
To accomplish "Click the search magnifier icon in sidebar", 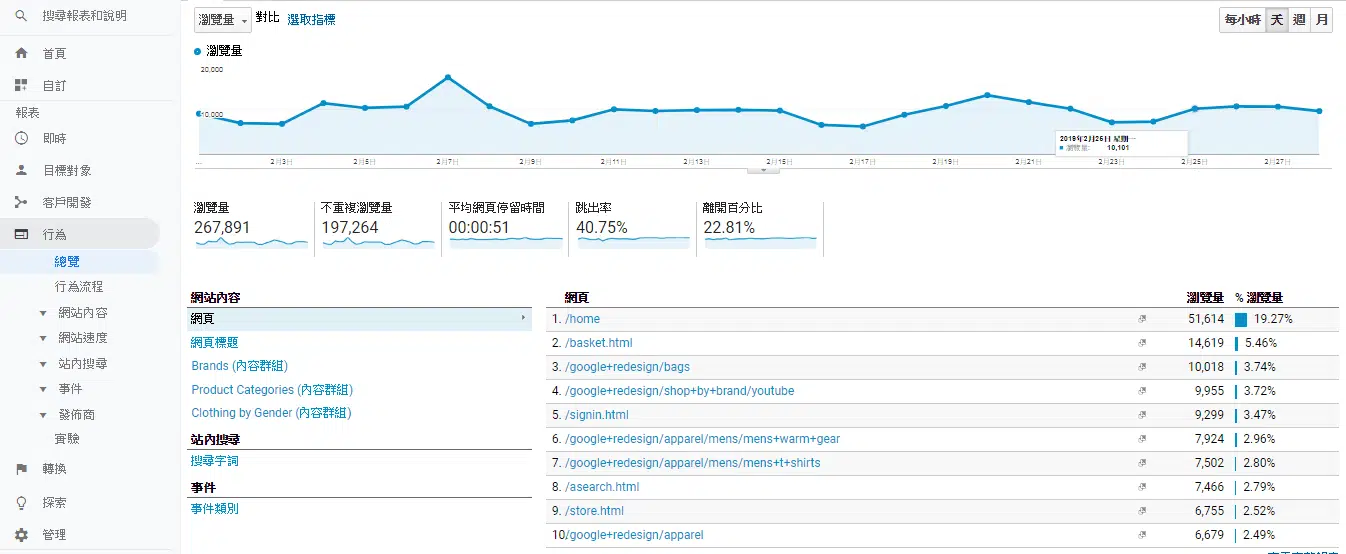I will click(x=21, y=17).
